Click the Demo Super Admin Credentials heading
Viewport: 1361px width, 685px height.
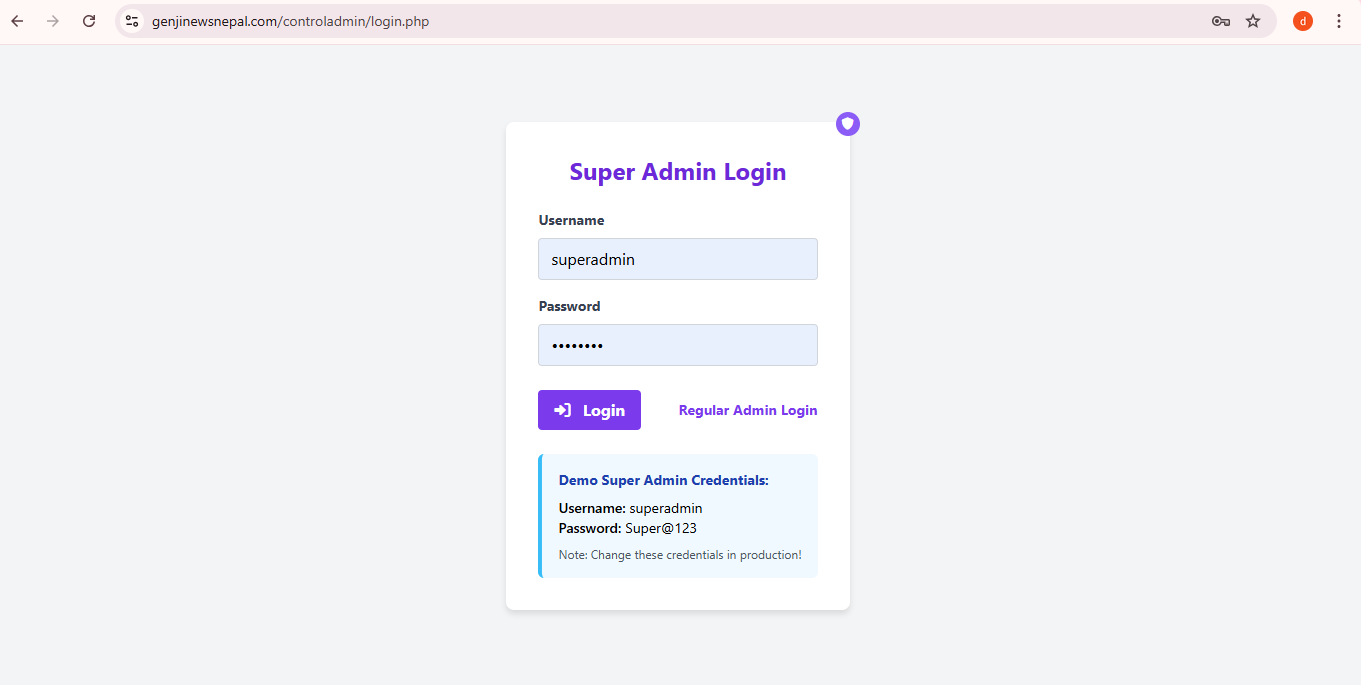663,480
